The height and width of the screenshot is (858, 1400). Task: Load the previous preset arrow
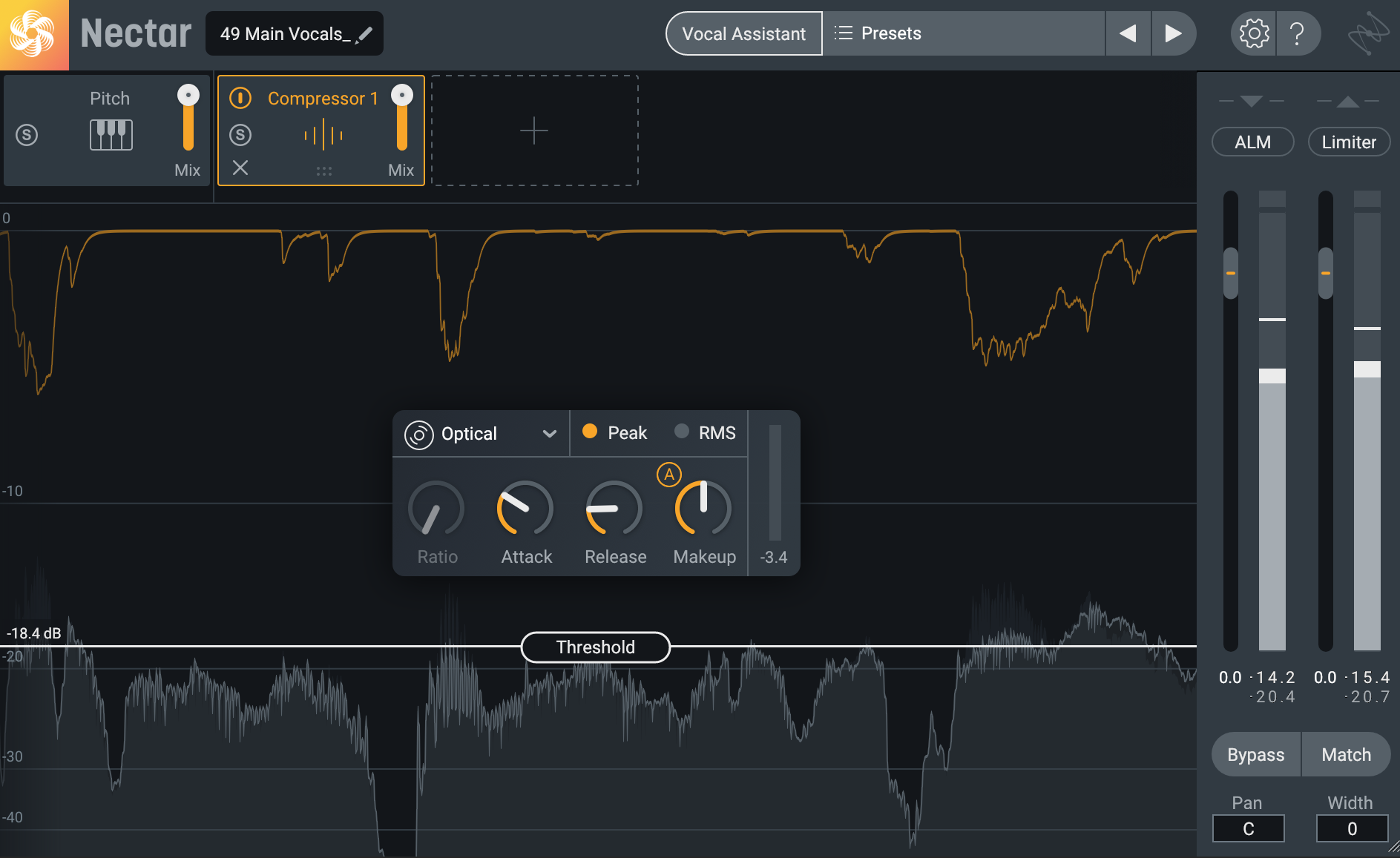coord(1128,33)
